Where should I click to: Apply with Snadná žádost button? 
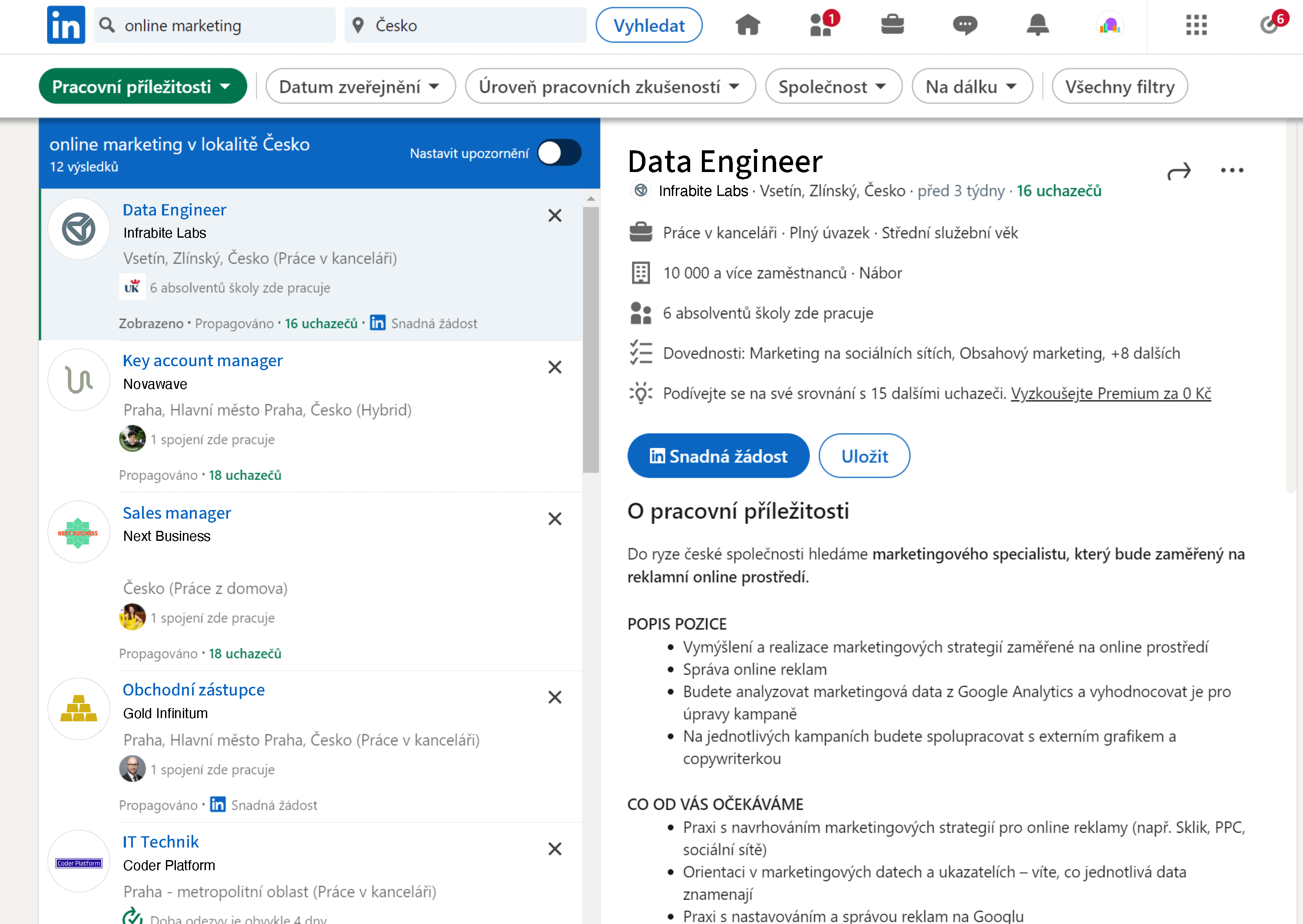pyautogui.click(x=718, y=456)
